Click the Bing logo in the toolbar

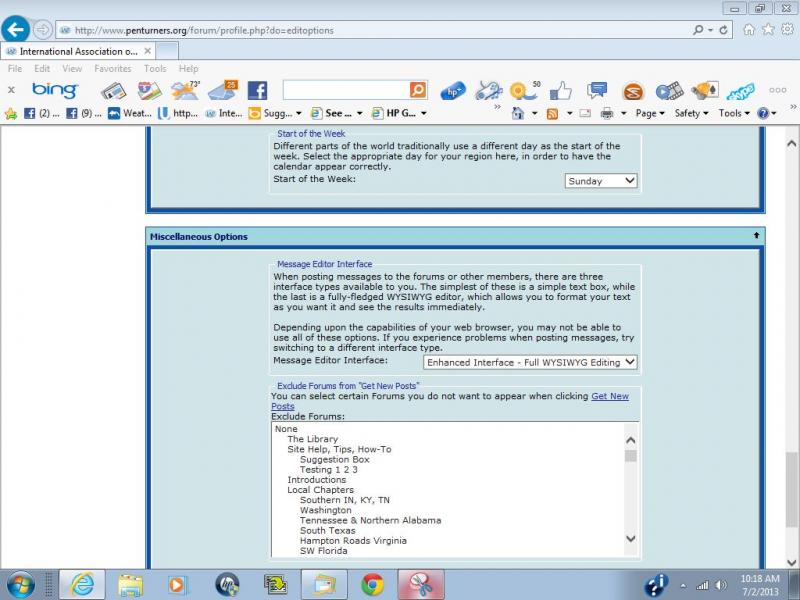(55, 91)
